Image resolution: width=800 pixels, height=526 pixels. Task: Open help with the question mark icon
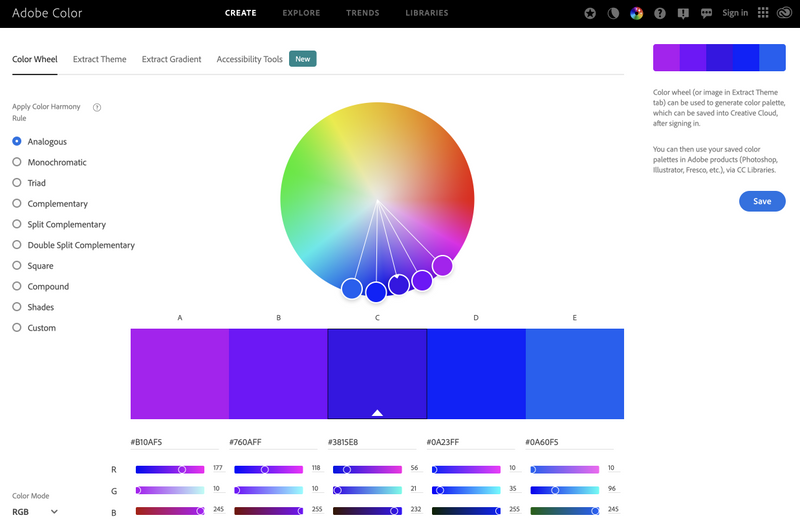(x=660, y=13)
